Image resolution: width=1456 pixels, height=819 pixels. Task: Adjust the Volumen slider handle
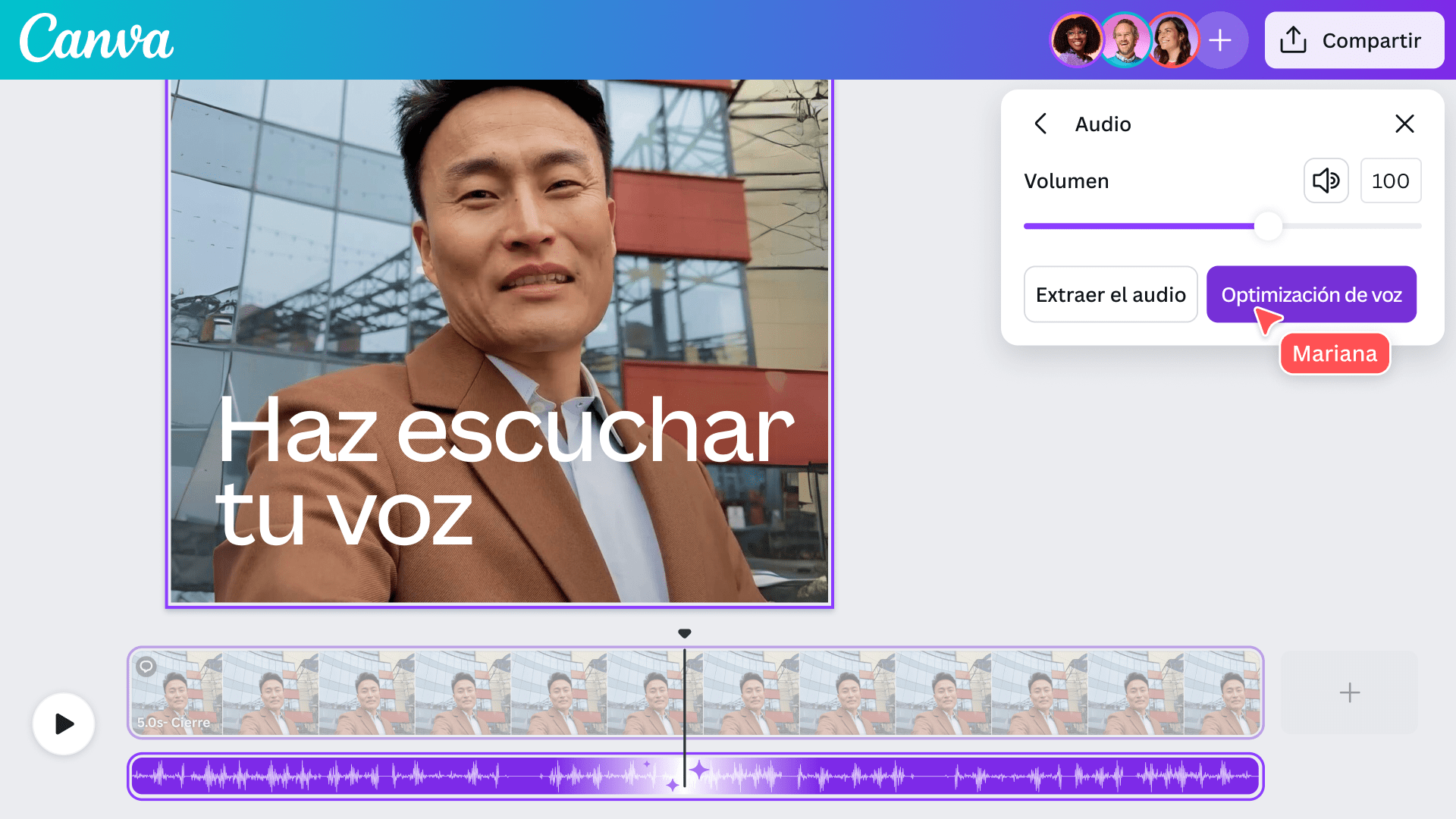pyautogui.click(x=1267, y=225)
